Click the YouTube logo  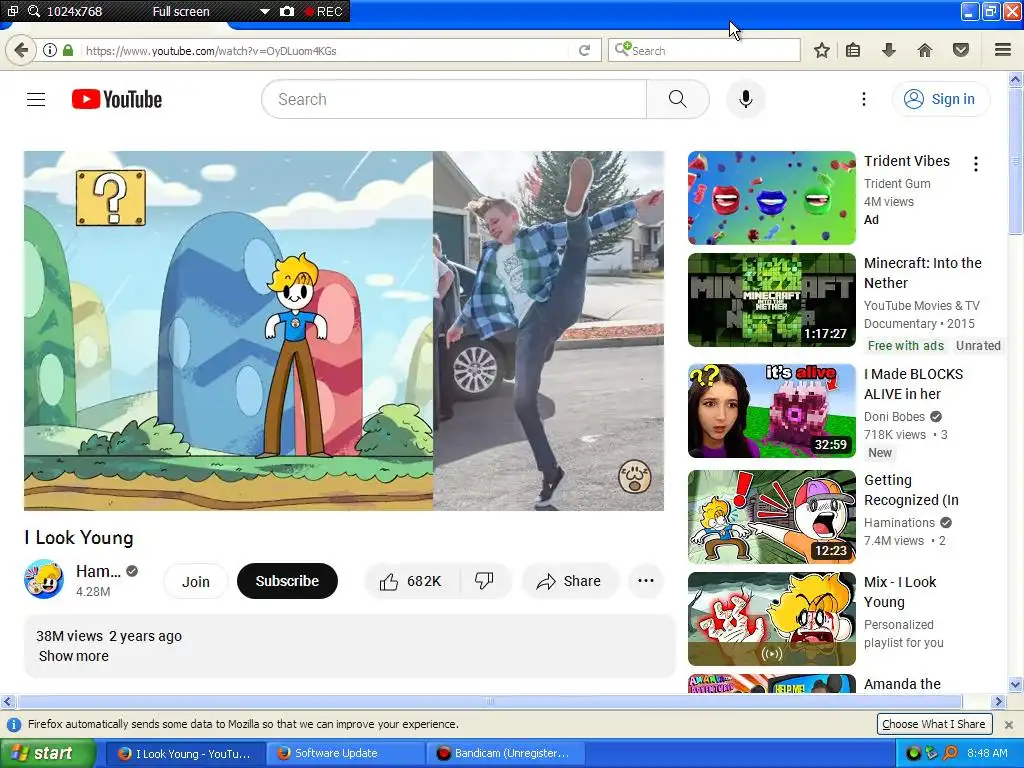[117, 99]
